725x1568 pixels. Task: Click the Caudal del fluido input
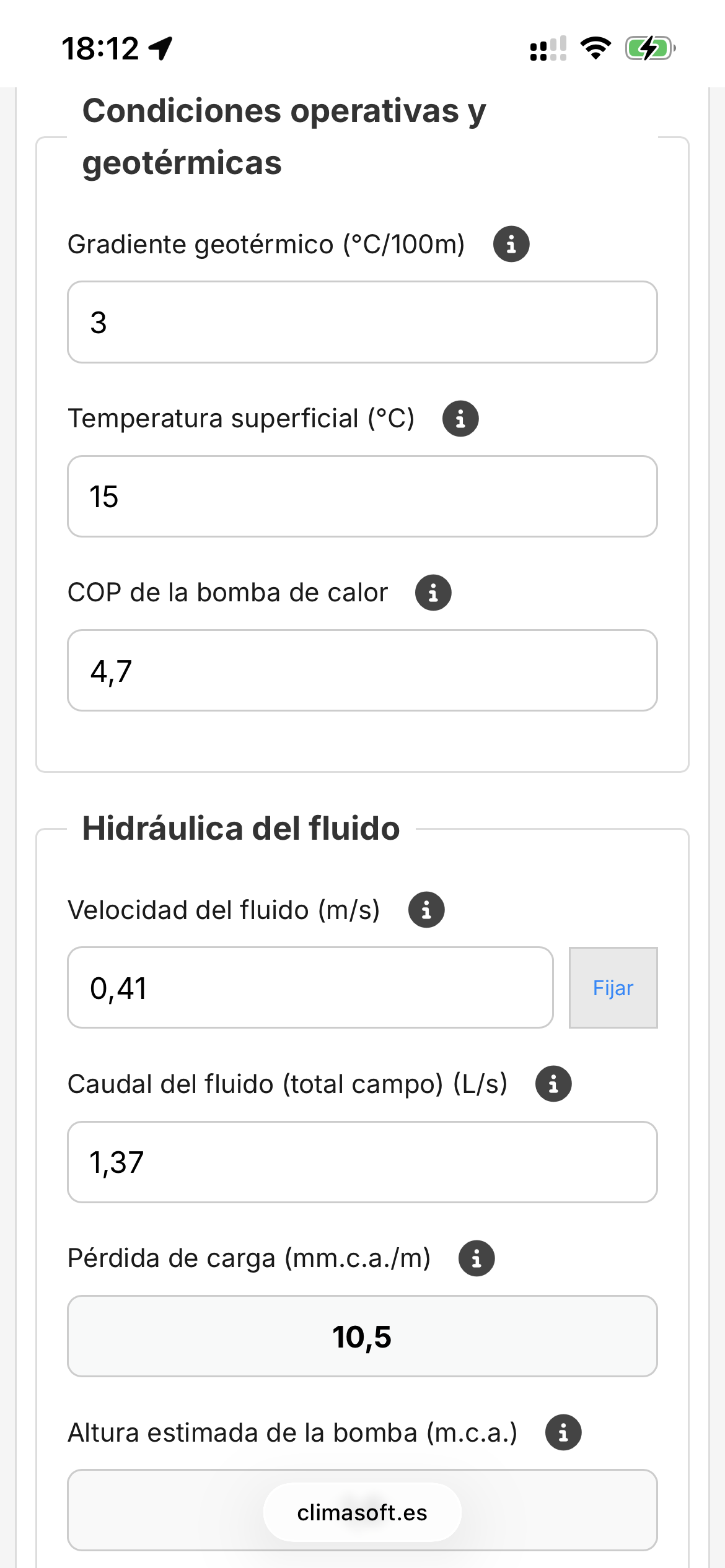362,1162
